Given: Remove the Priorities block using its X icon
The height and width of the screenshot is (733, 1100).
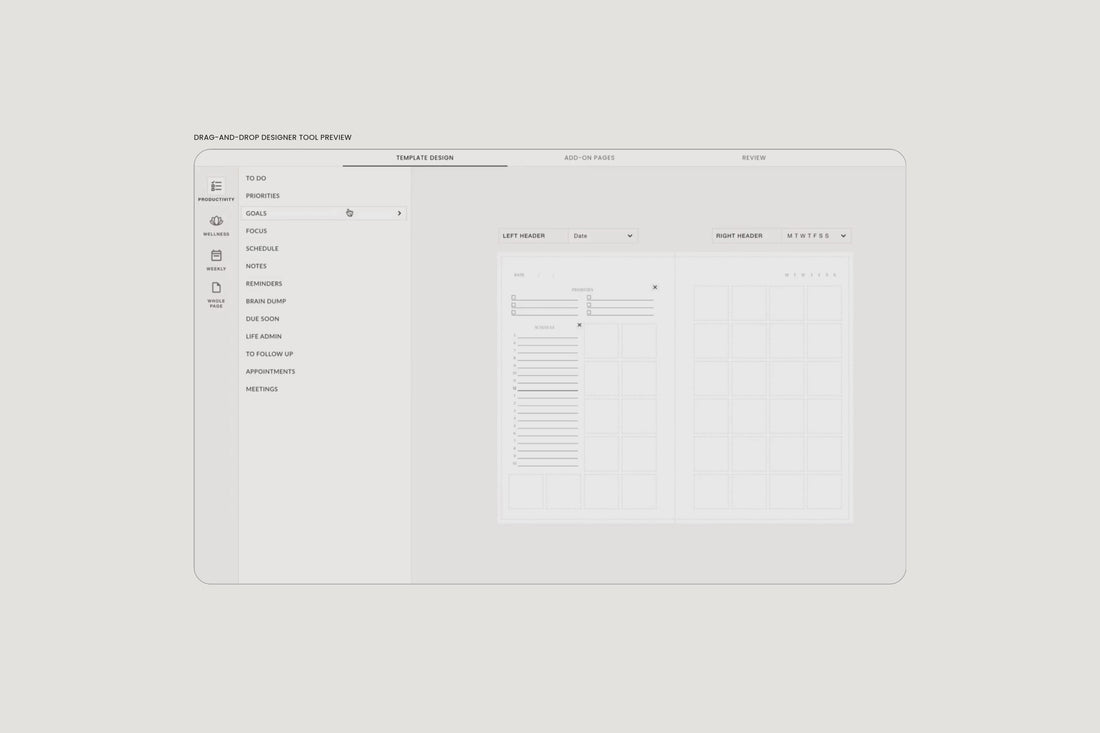Looking at the screenshot, I should pos(655,287).
